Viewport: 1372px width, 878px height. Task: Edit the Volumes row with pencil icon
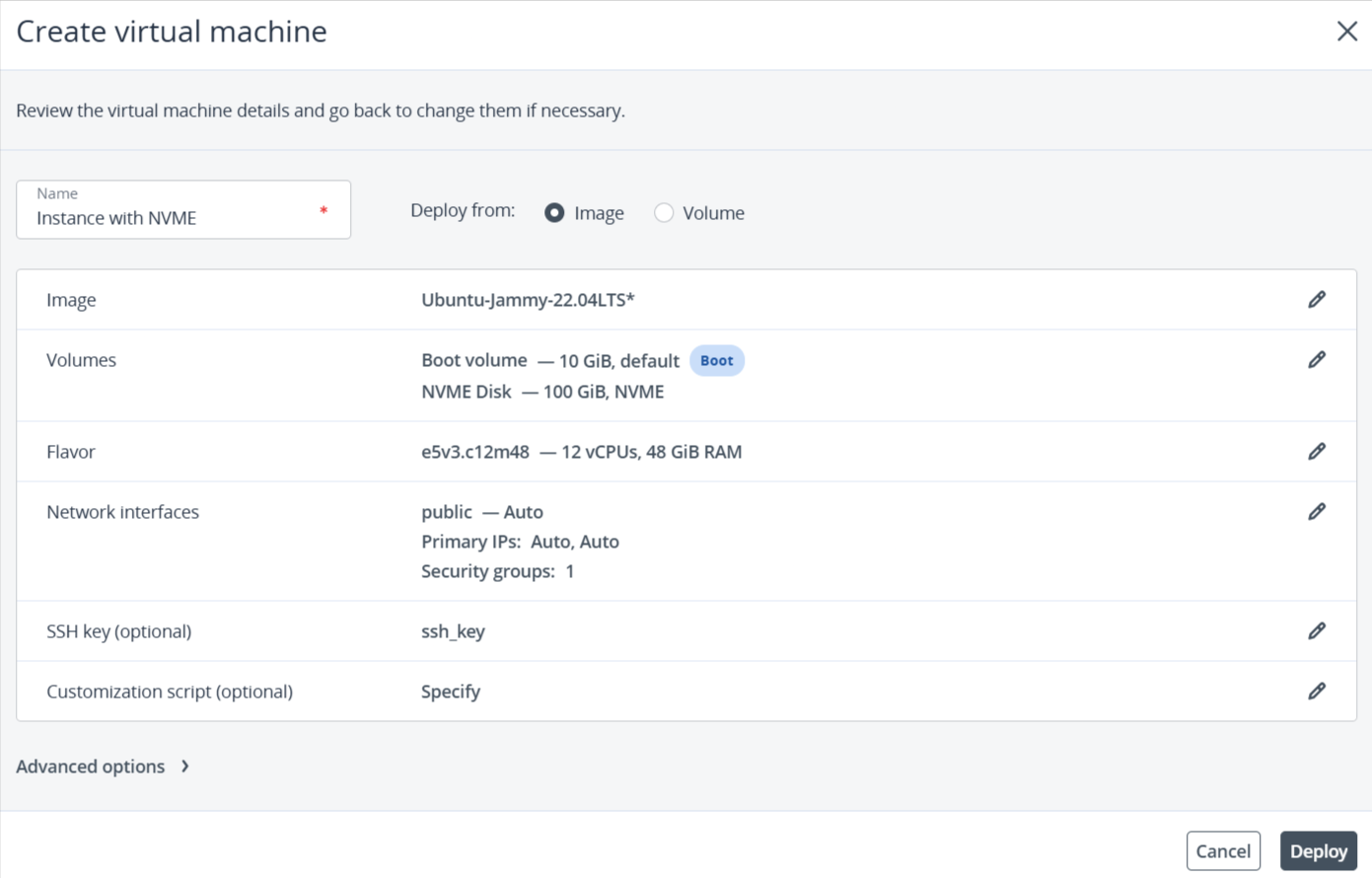pyautogui.click(x=1317, y=360)
